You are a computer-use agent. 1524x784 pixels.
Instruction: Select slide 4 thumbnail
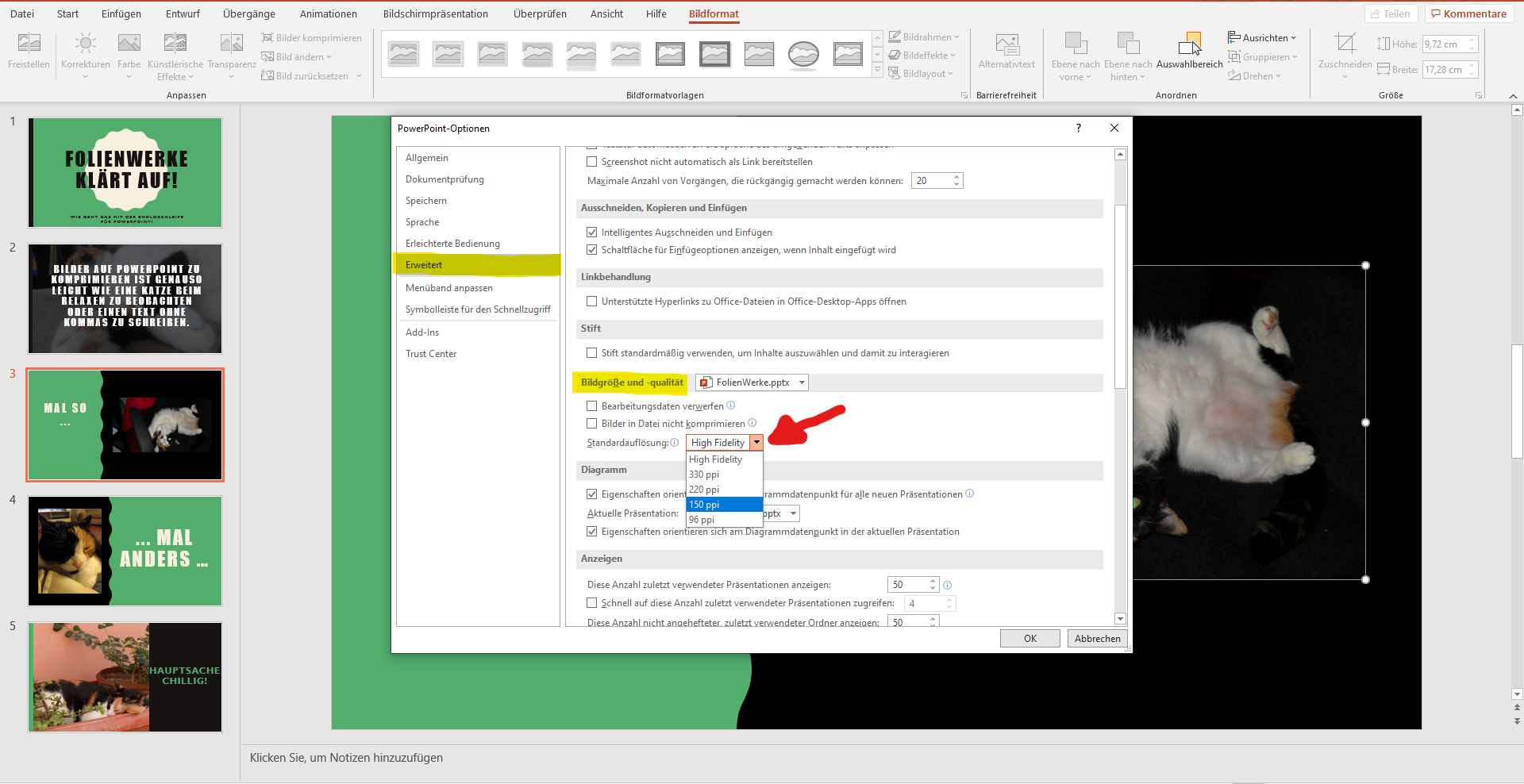[125, 551]
